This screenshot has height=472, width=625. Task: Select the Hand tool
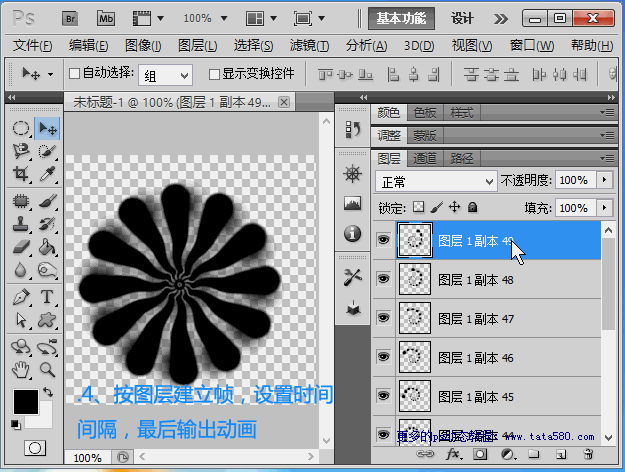click(x=21, y=370)
